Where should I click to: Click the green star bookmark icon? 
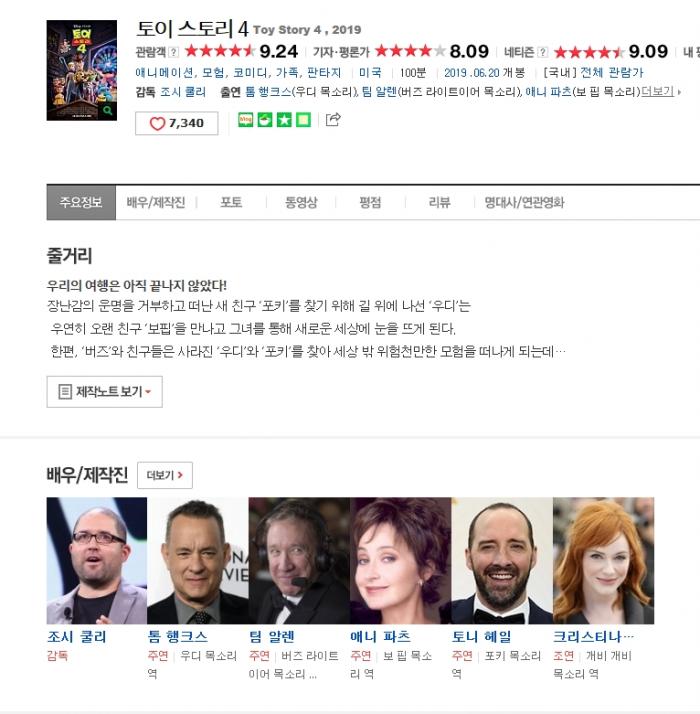point(284,120)
